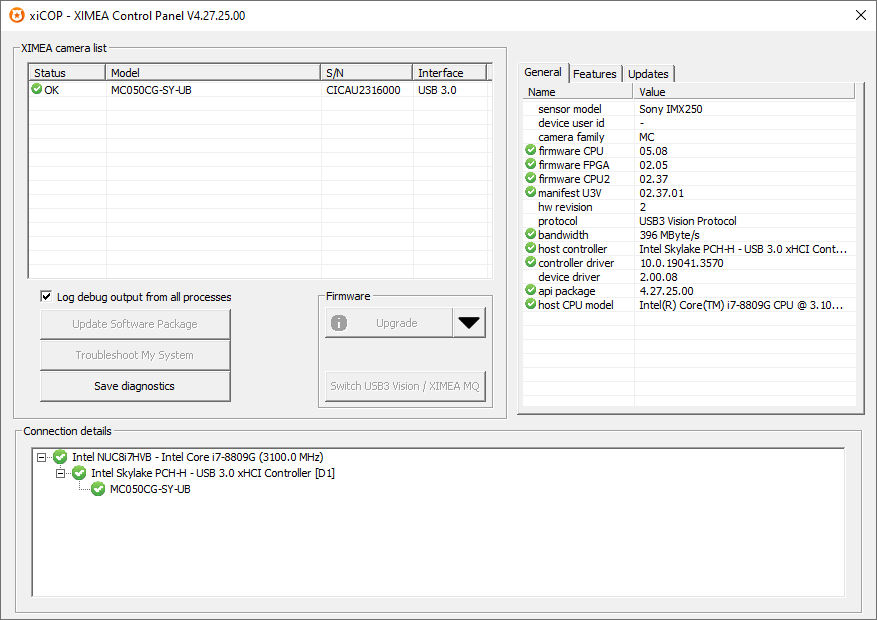Click the device driver value 2.00.08

pyautogui.click(x=658, y=277)
